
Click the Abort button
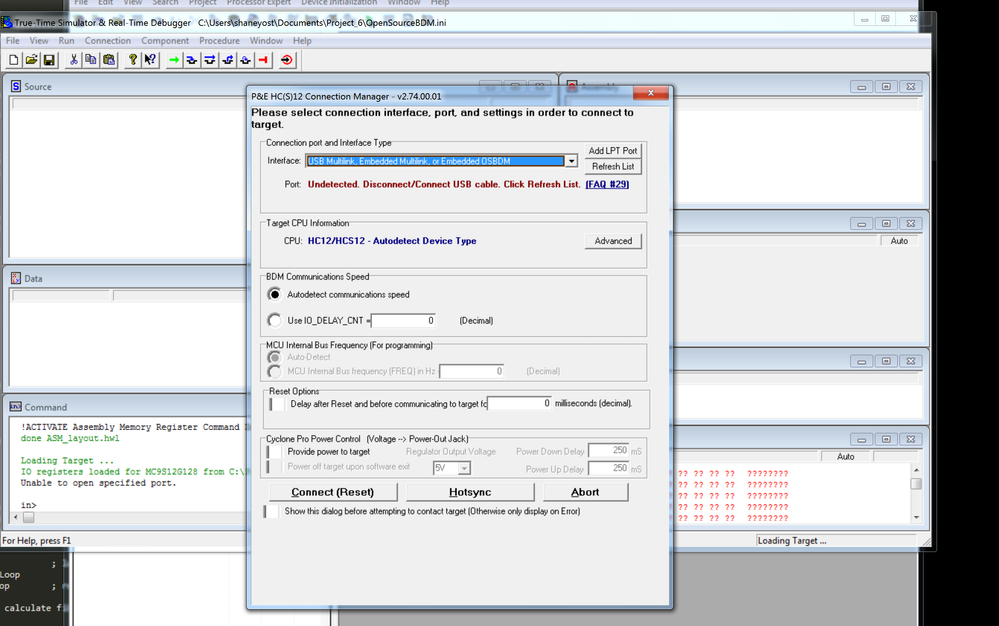(x=585, y=492)
